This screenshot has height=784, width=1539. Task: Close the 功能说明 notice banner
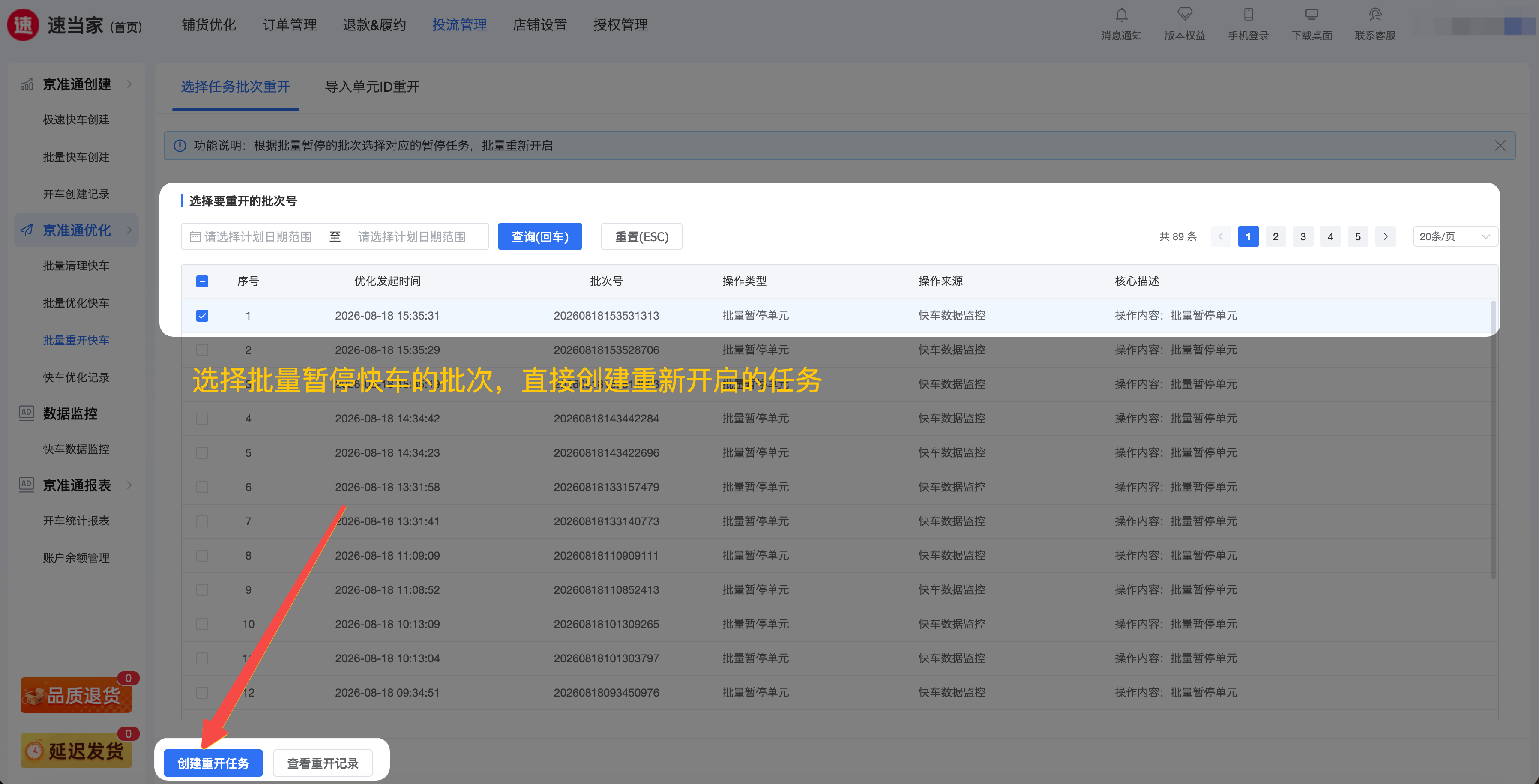coord(1500,146)
